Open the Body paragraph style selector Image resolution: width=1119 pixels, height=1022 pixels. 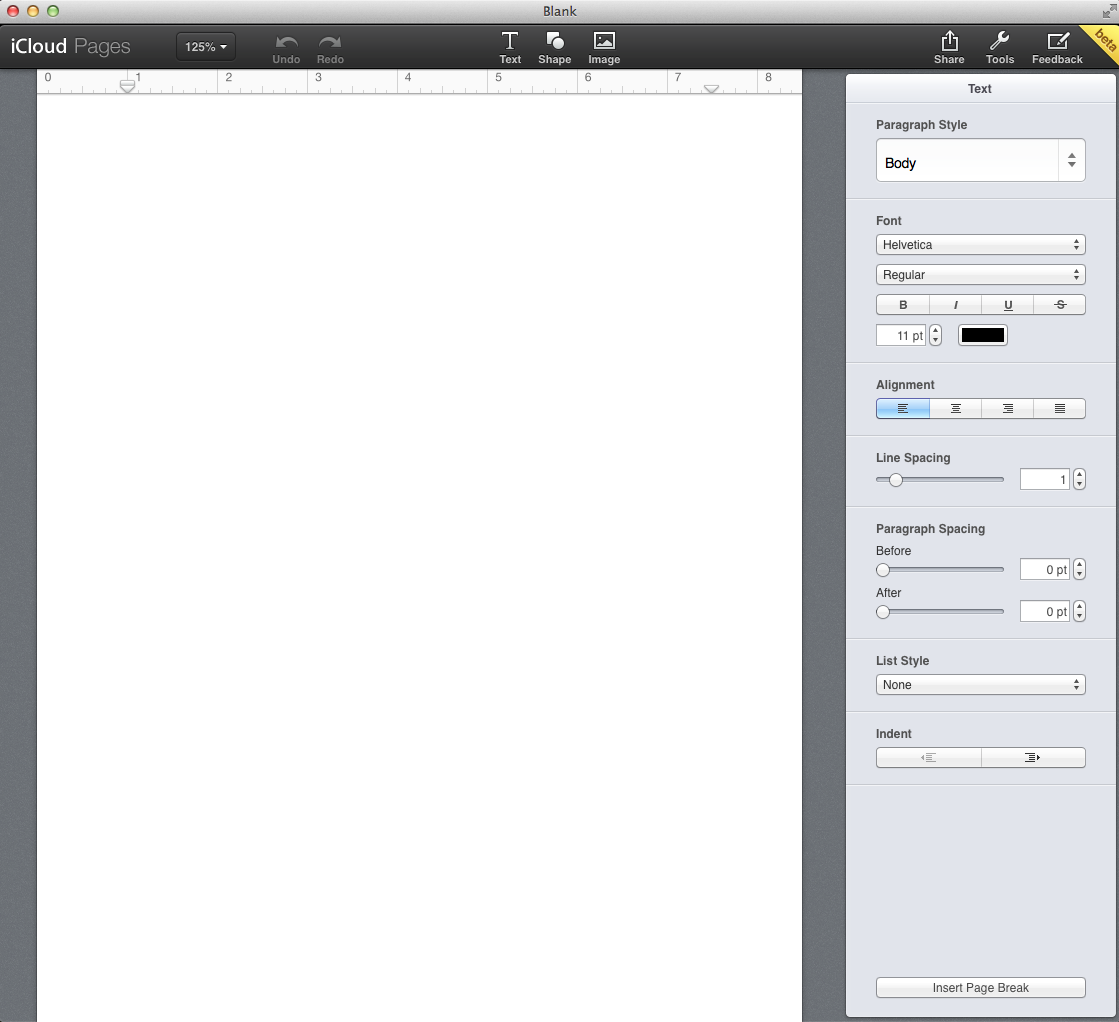point(981,160)
